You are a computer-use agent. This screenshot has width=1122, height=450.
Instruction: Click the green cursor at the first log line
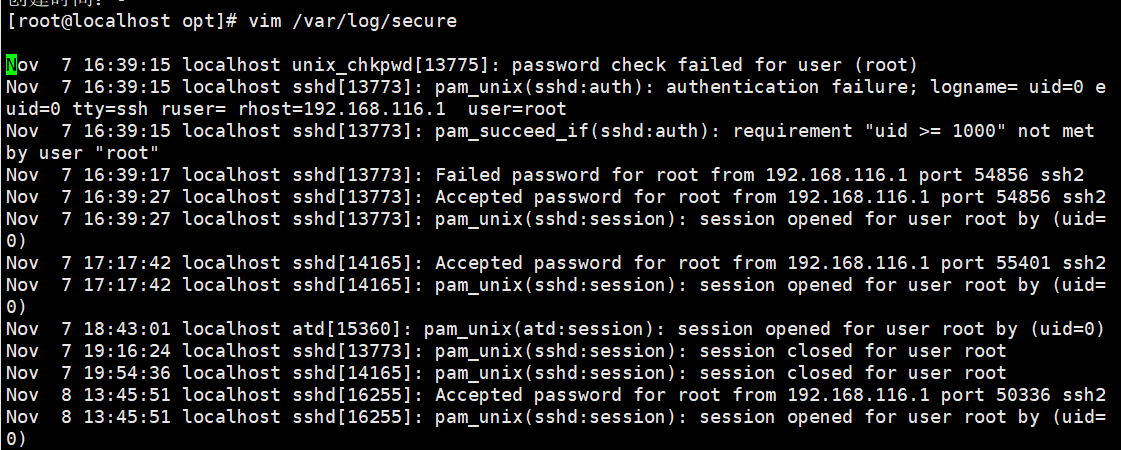(x=12, y=65)
